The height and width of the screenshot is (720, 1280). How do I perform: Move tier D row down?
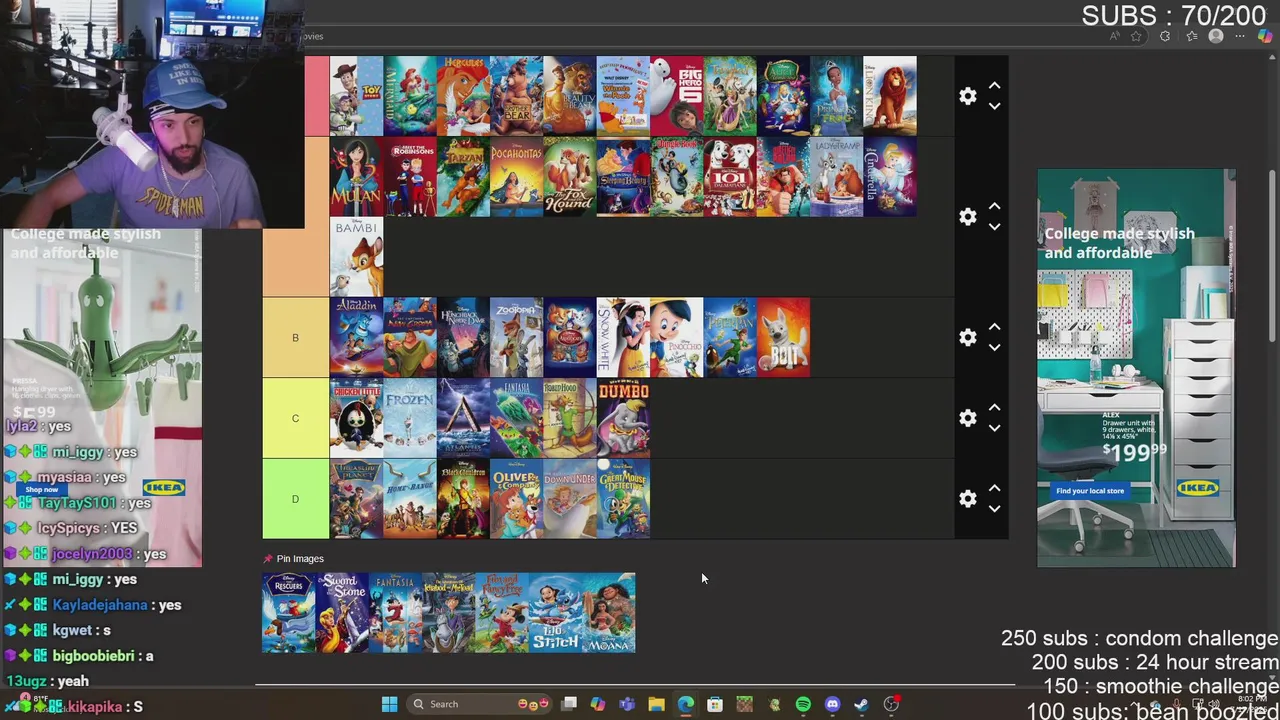click(x=994, y=508)
